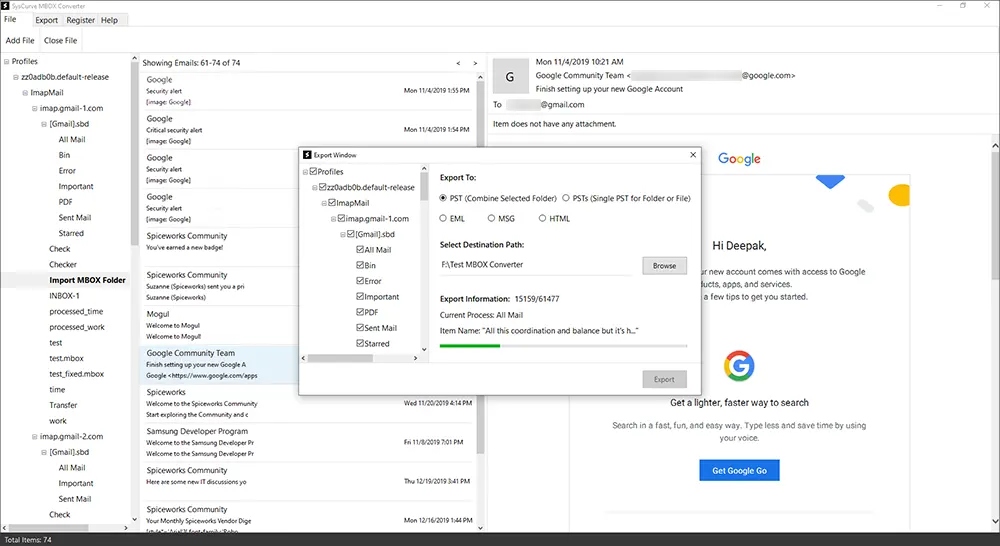Collapse imap.gmail-1.com in left tree

coord(35,108)
